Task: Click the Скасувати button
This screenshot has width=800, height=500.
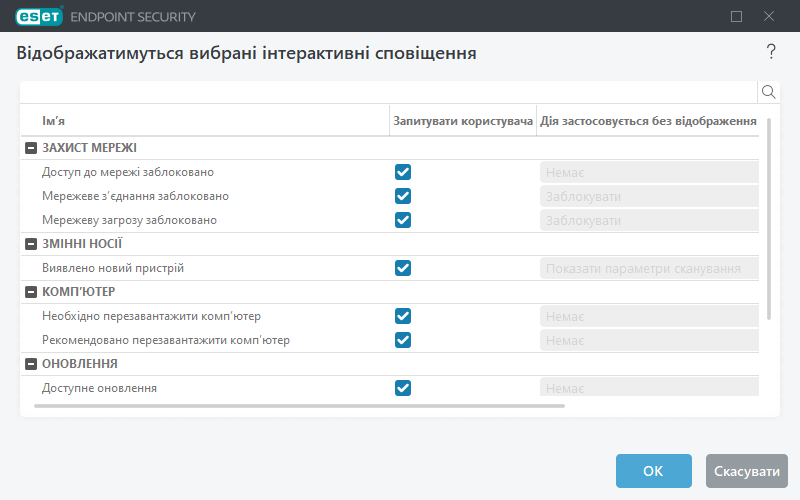Action: (746, 471)
